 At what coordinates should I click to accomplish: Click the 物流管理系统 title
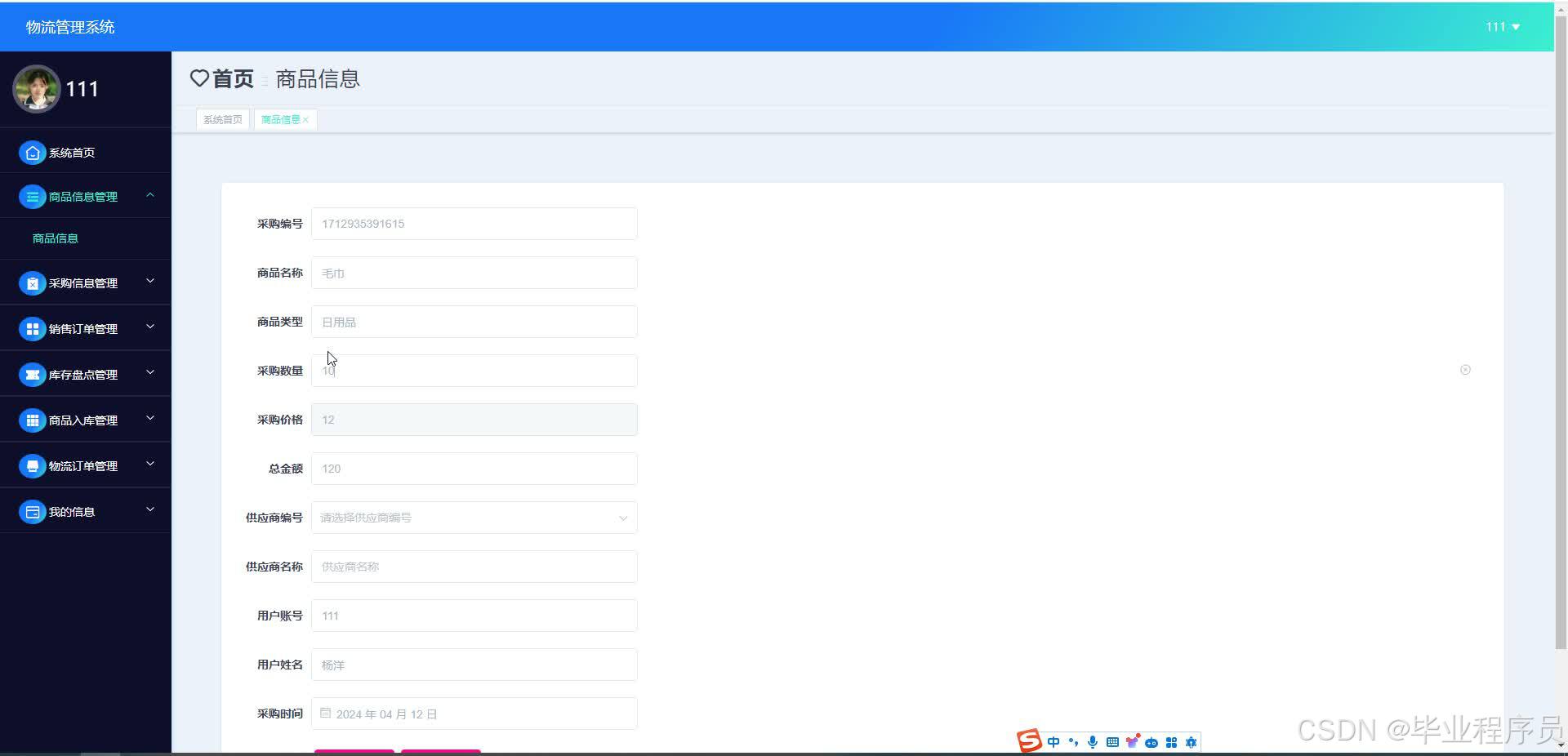[70, 27]
